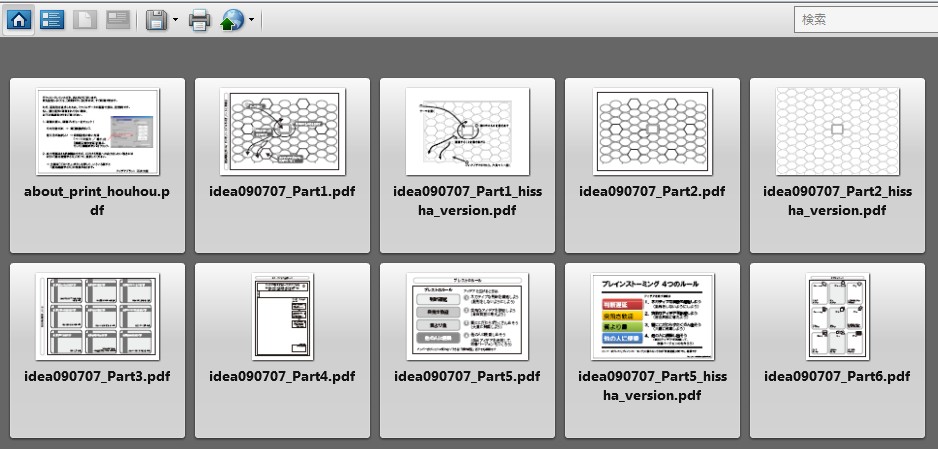The image size is (938, 449).
Task: Open the idea090707_Part4.pdf thumbnail
Action: (x=282, y=317)
